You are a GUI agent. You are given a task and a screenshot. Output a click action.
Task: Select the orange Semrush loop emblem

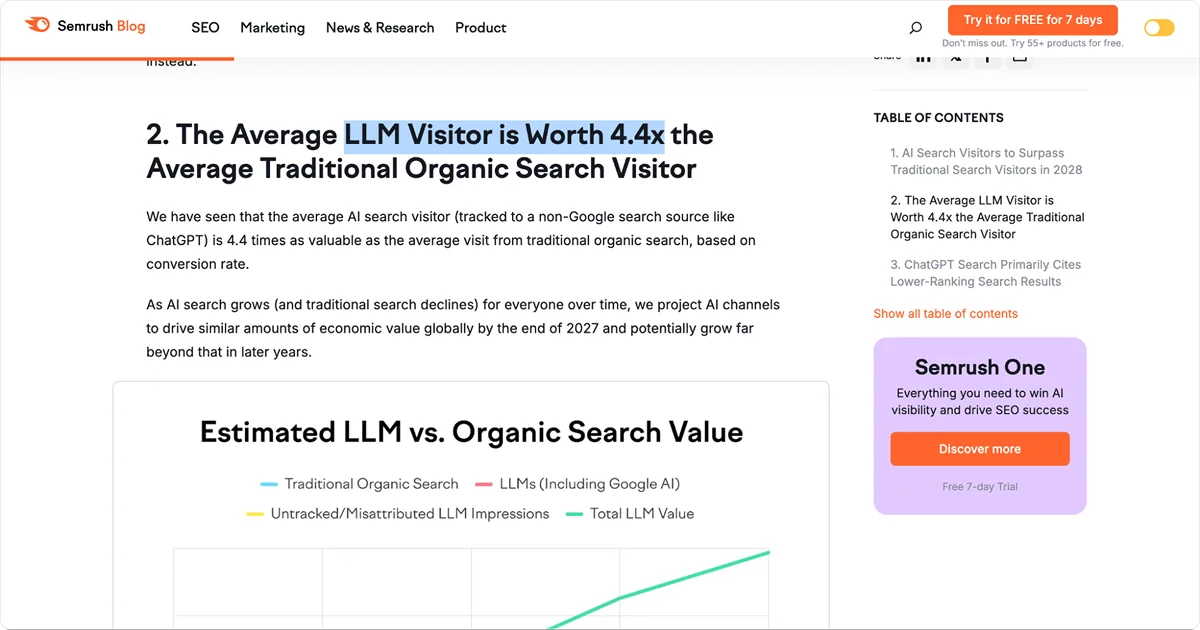coord(37,25)
